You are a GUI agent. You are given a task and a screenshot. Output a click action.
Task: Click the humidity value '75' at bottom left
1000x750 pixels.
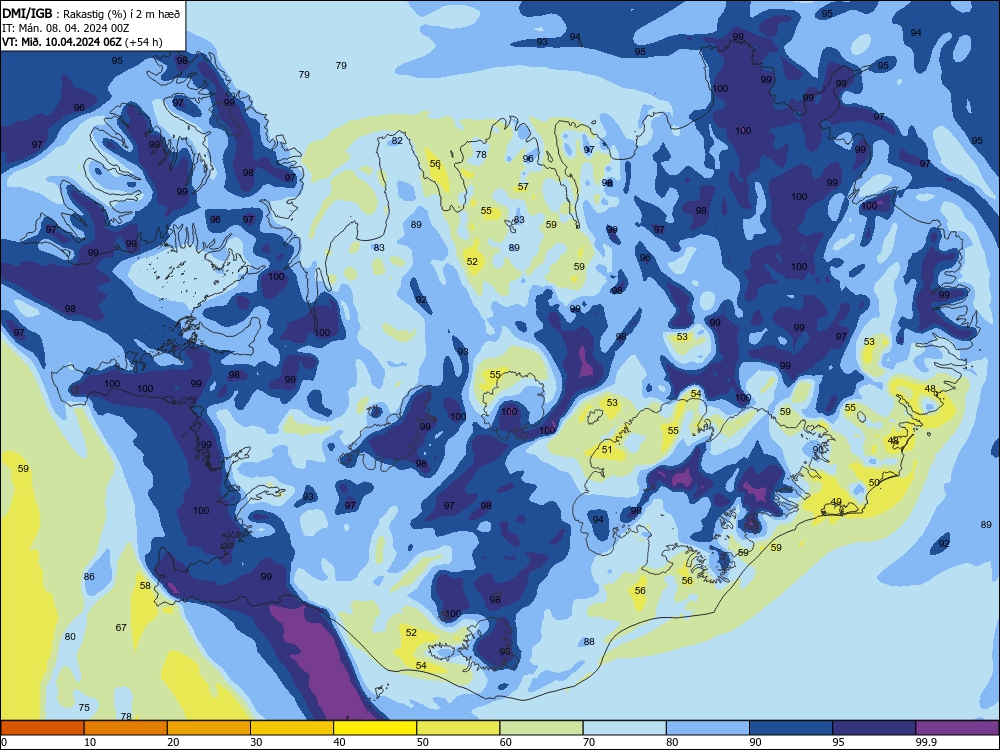[84, 707]
